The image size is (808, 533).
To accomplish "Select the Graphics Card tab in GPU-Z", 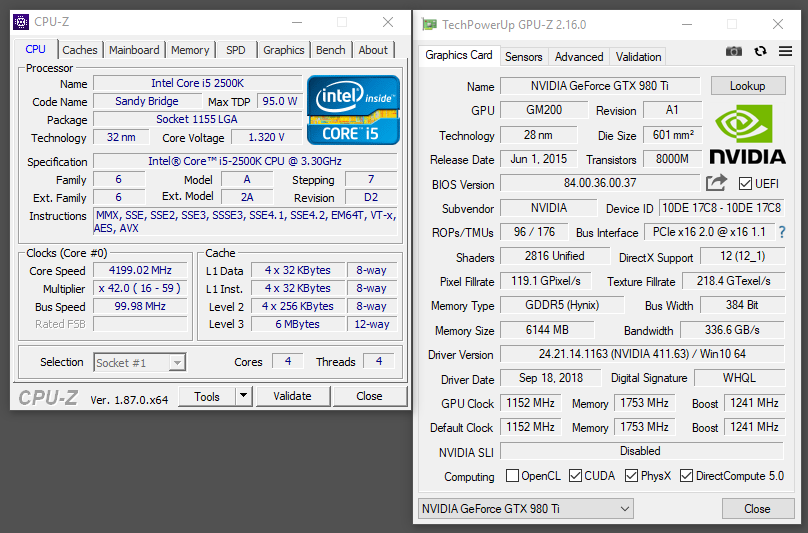I will 459,55.
